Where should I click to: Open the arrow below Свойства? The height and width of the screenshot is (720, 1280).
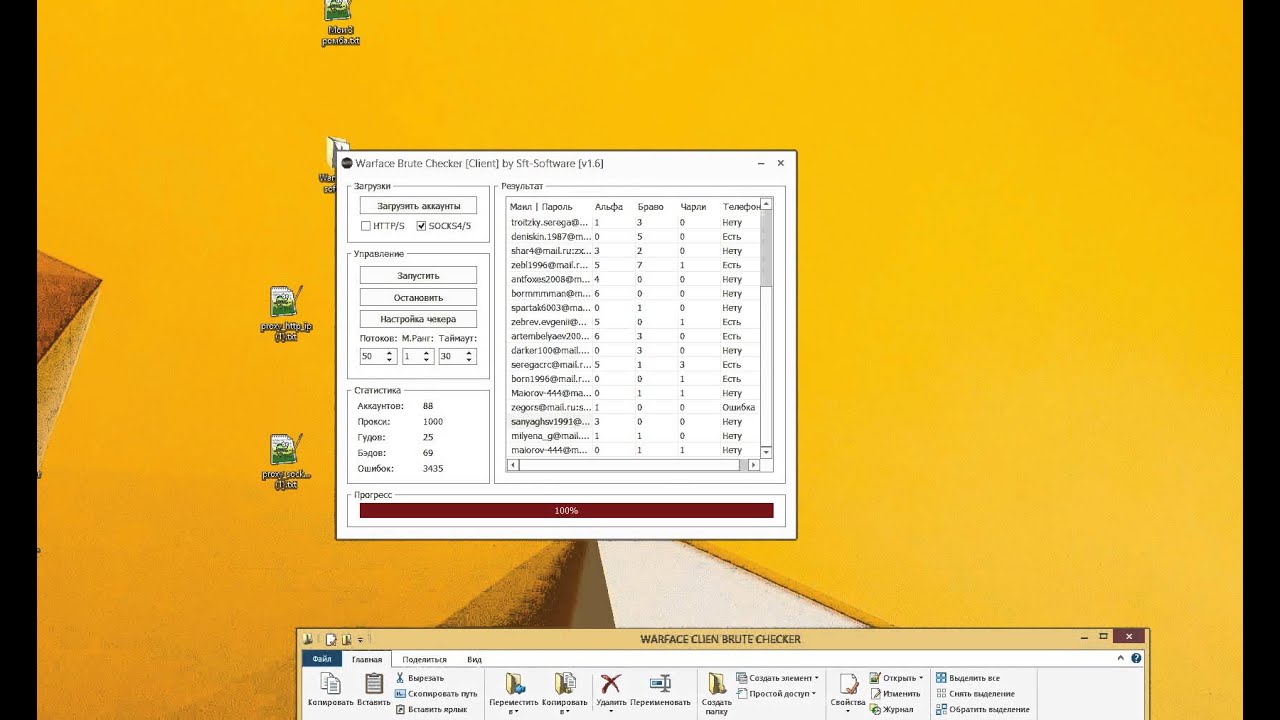[x=848, y=712]
